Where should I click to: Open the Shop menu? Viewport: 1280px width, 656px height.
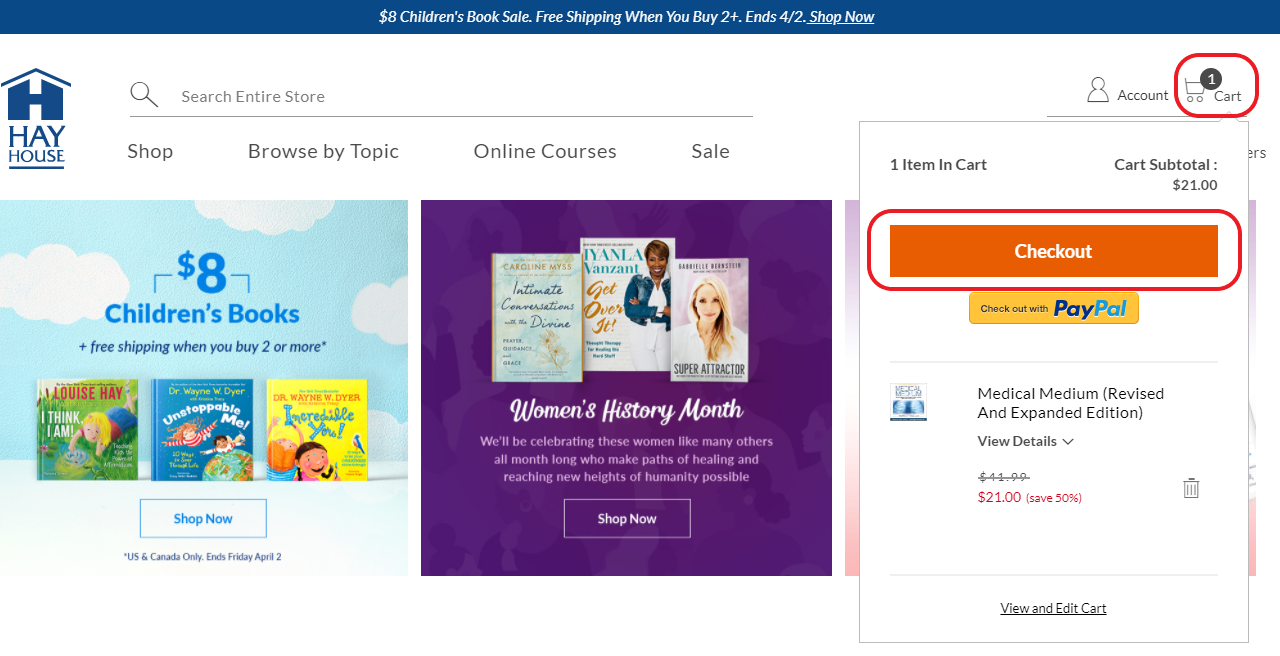pos(150,151)
